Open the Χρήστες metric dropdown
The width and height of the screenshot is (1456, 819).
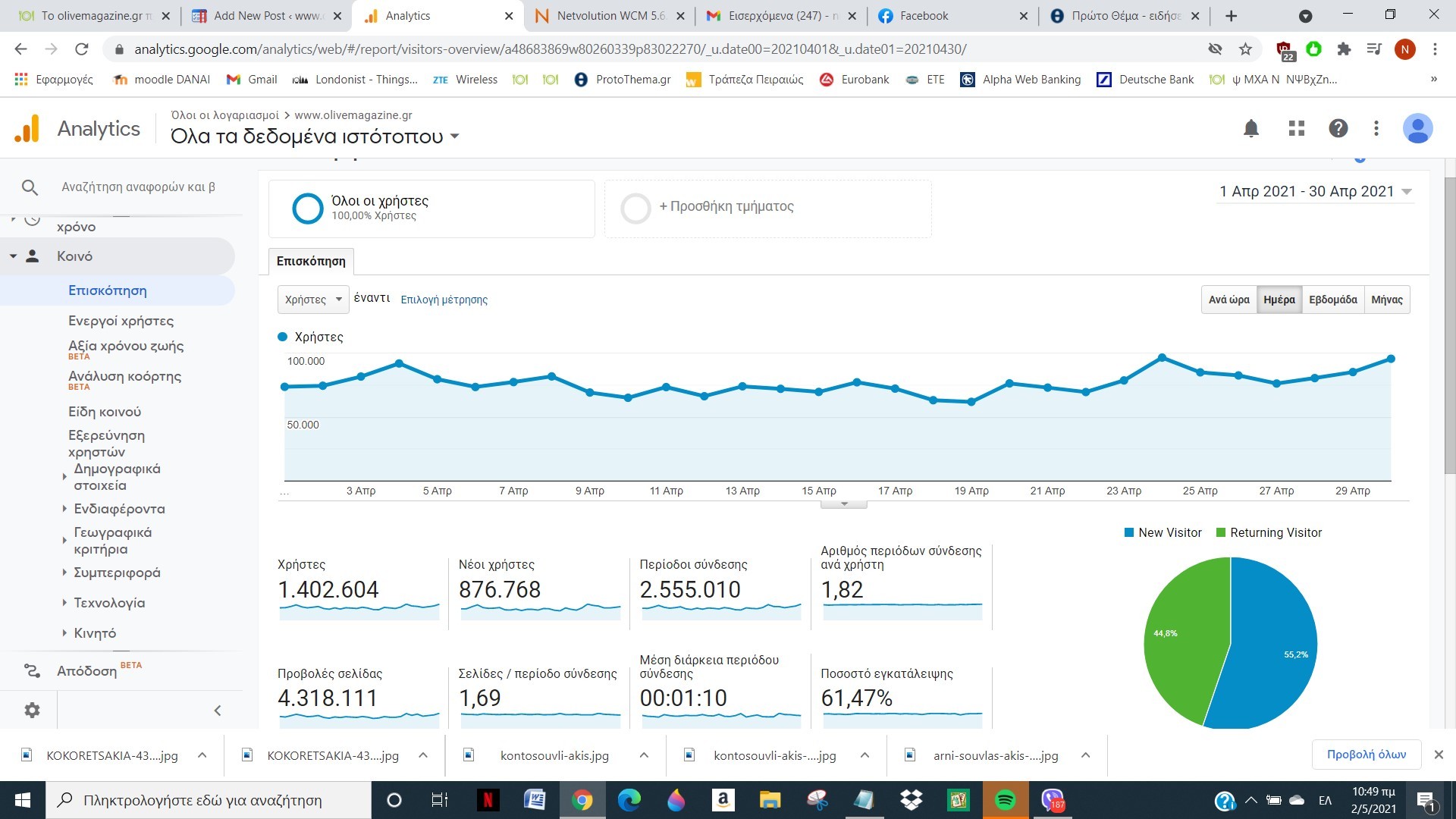pyautogui.click(x=313, y=300)
